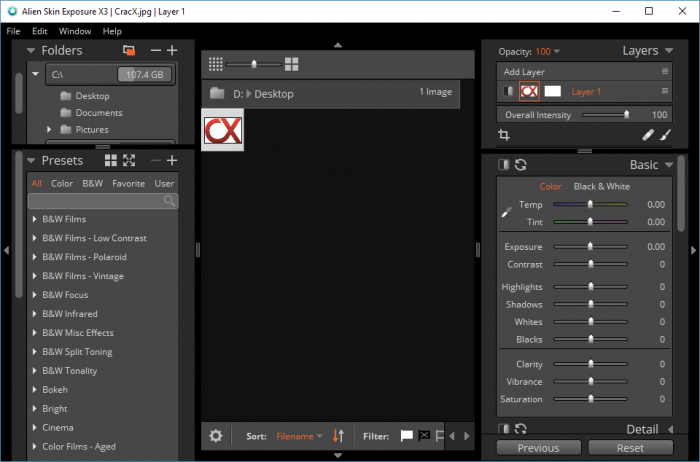This screenshot has width=700, height=462.
Task: Collapse the C:\ drive tree
Action: pos(35,74)
